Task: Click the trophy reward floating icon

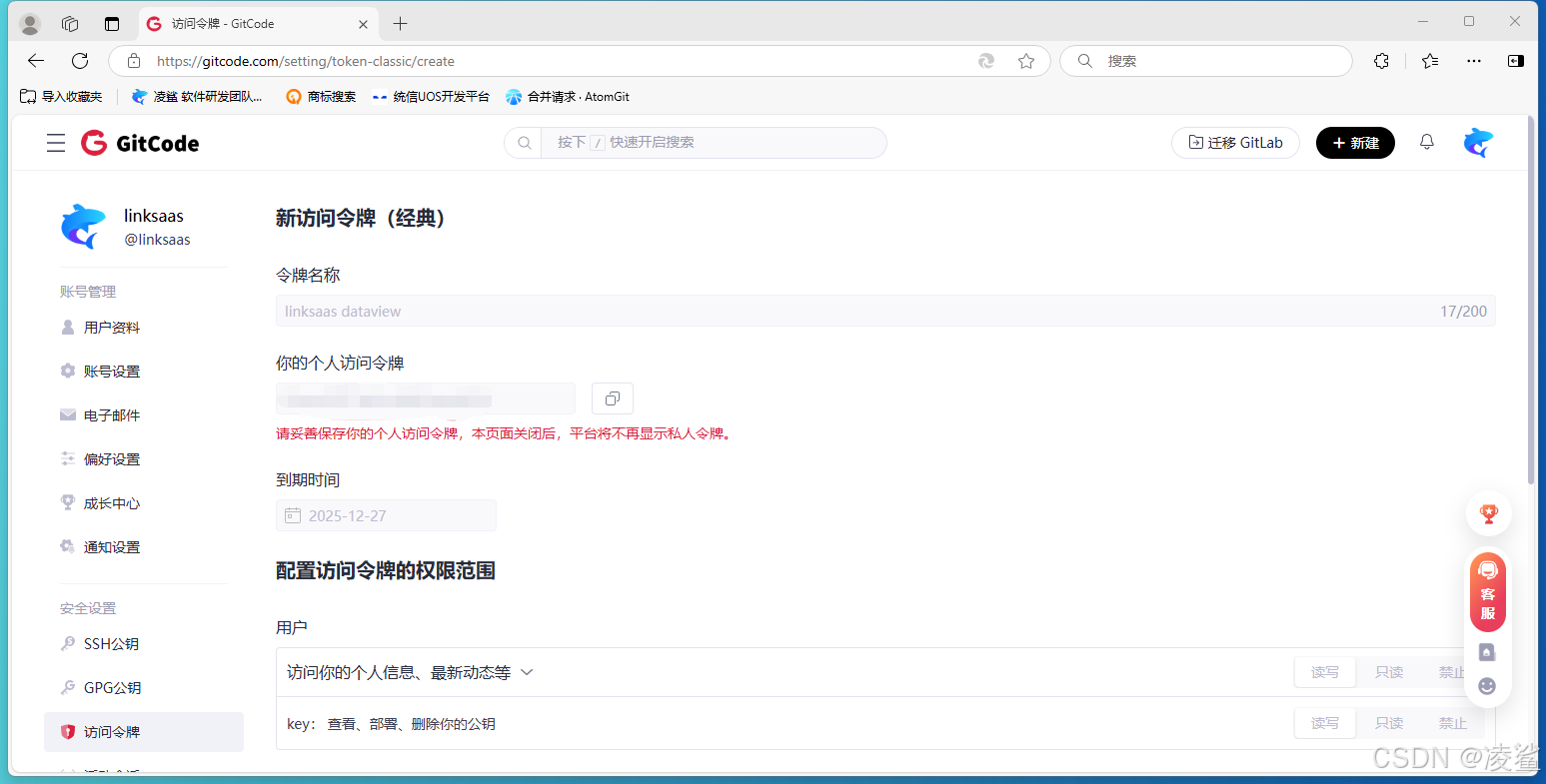Action: (1488, 512)
